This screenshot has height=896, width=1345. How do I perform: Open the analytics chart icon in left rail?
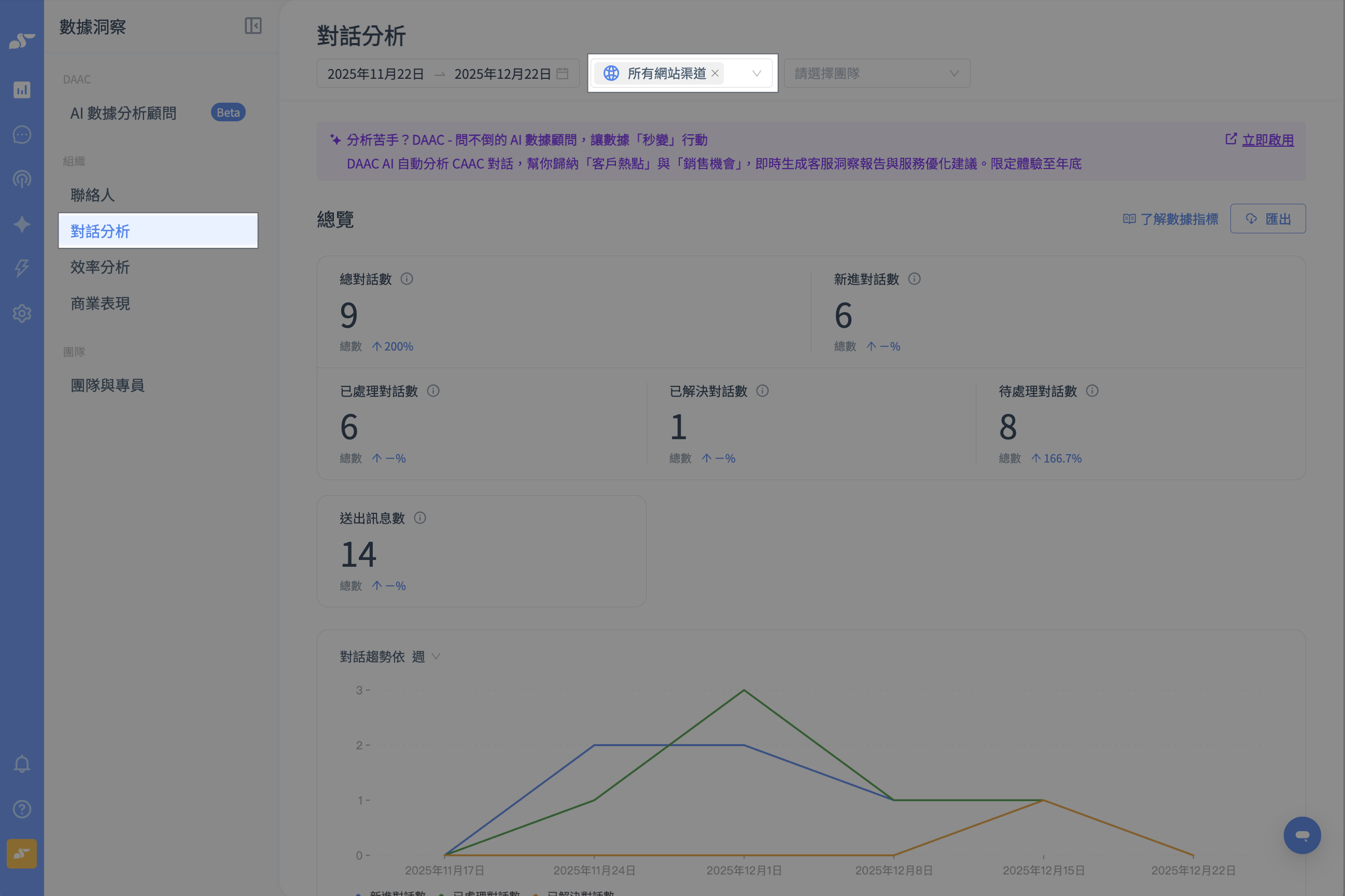click(x=22, y=90)
